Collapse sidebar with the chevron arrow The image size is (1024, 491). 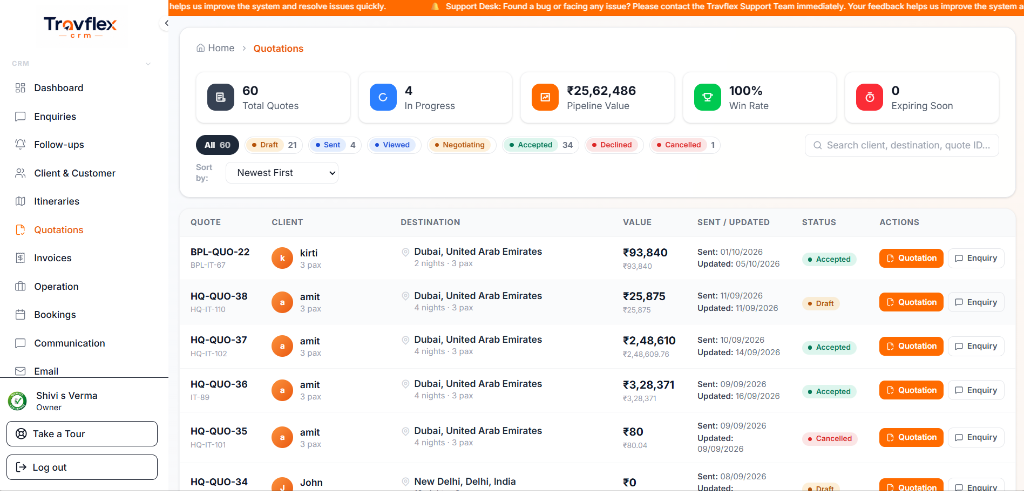pos(166,24)
